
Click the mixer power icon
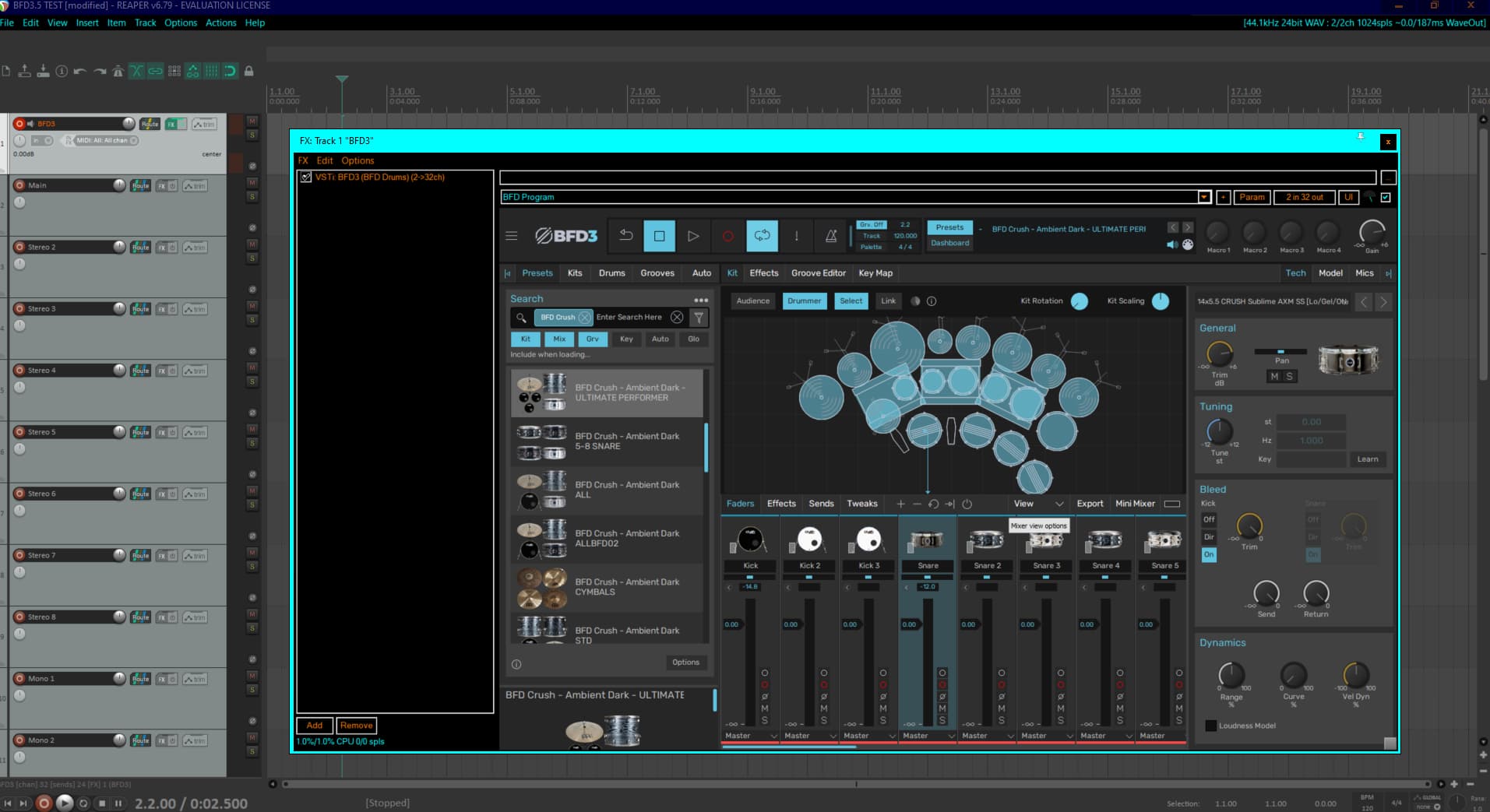(x=967, y=504)
